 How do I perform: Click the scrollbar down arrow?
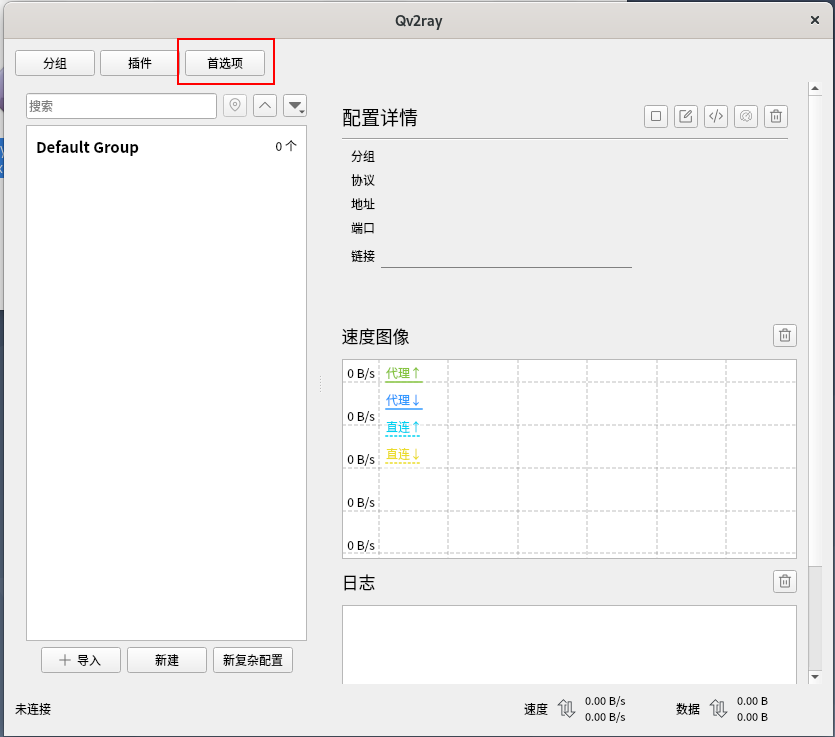point(815,677)
